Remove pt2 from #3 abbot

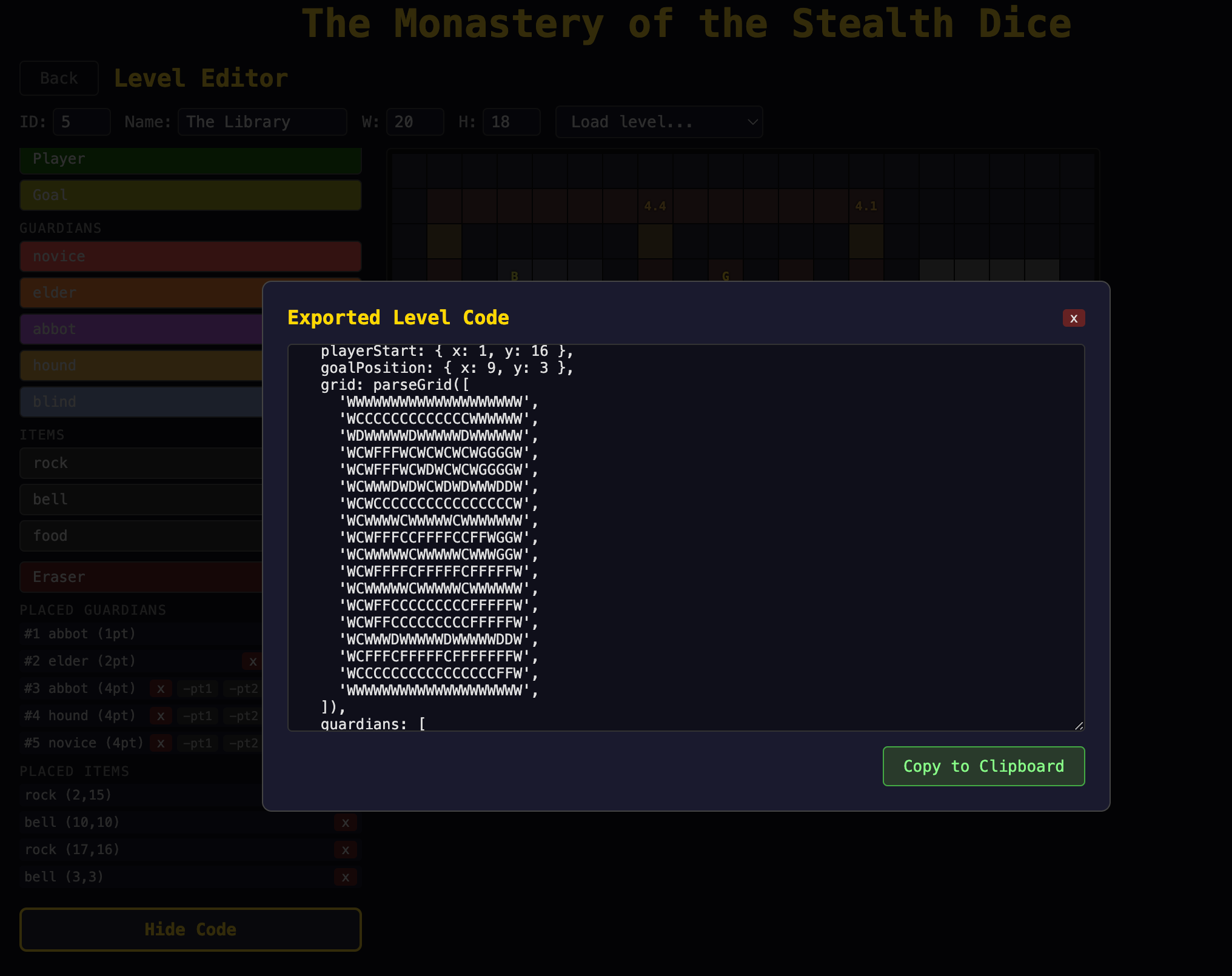(243, 689)
